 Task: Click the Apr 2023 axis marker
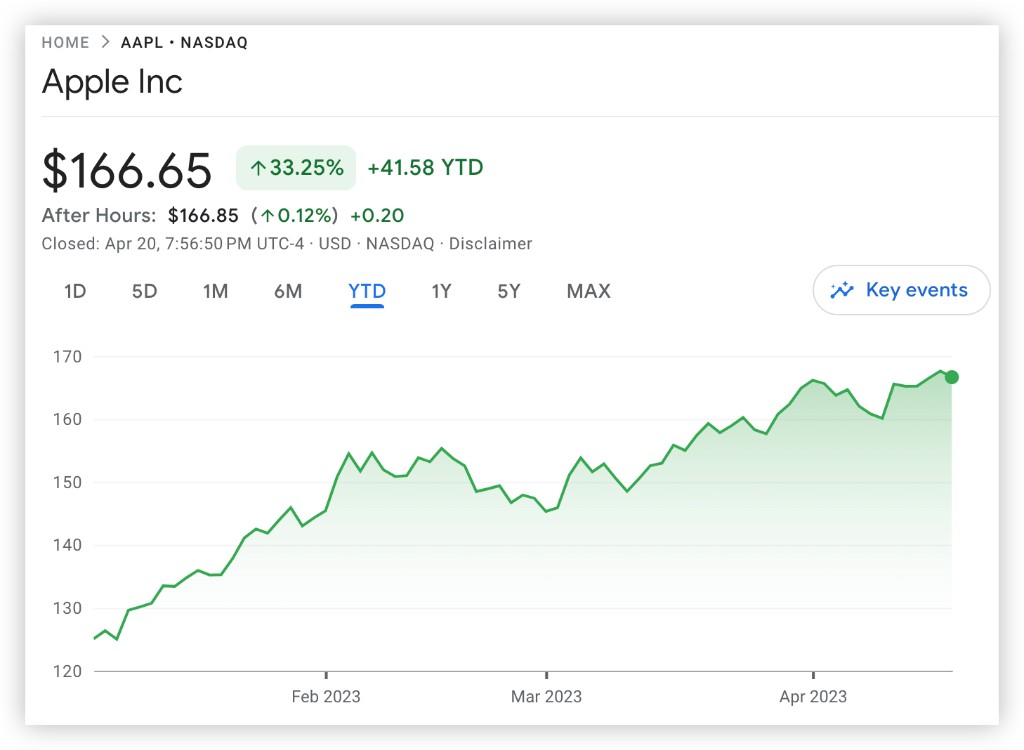point(813,696)
